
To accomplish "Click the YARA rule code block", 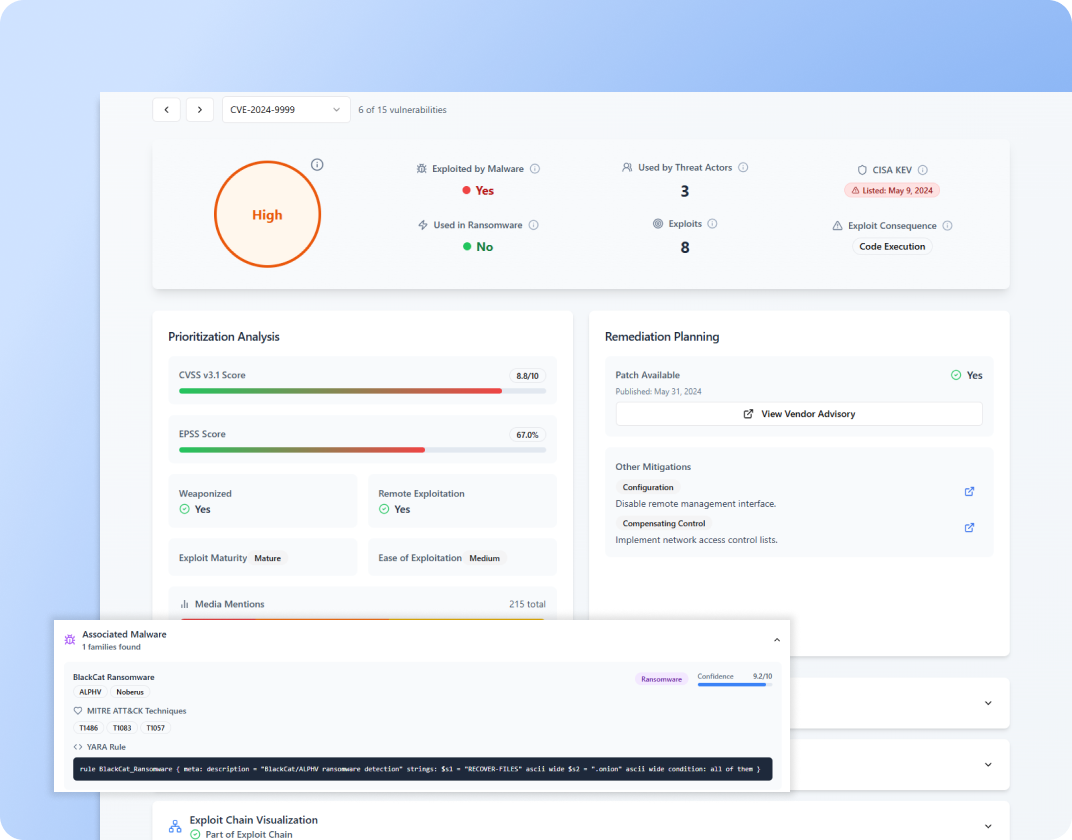I will pyautogui.click(x=423, y=769).
